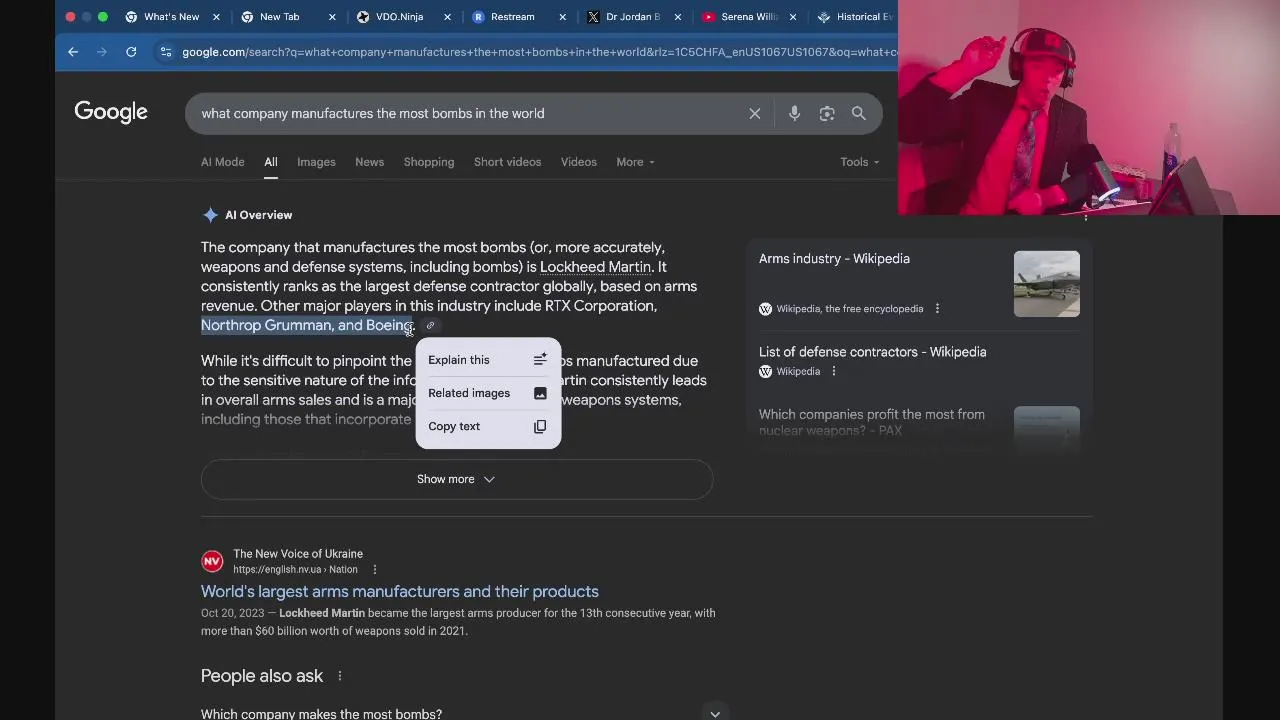Close the New Tab tab
This screenshot has height=720, width=1280.
pyautogui.click(x=332, y=17)
